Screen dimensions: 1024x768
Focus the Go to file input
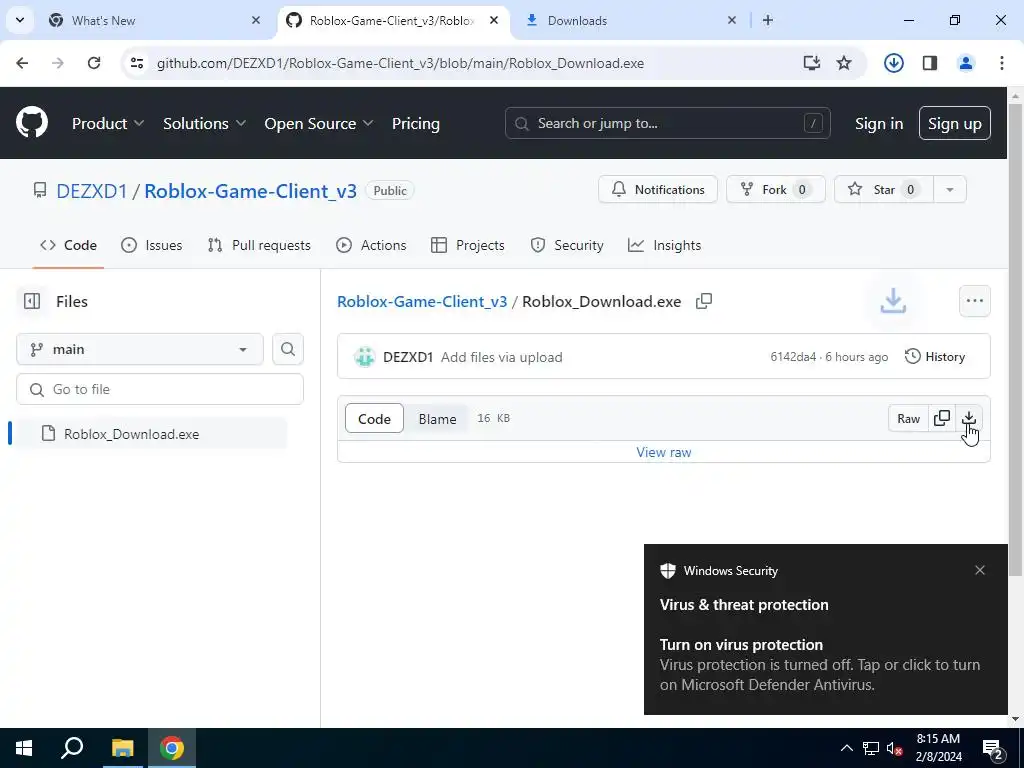tap(160, 389)
